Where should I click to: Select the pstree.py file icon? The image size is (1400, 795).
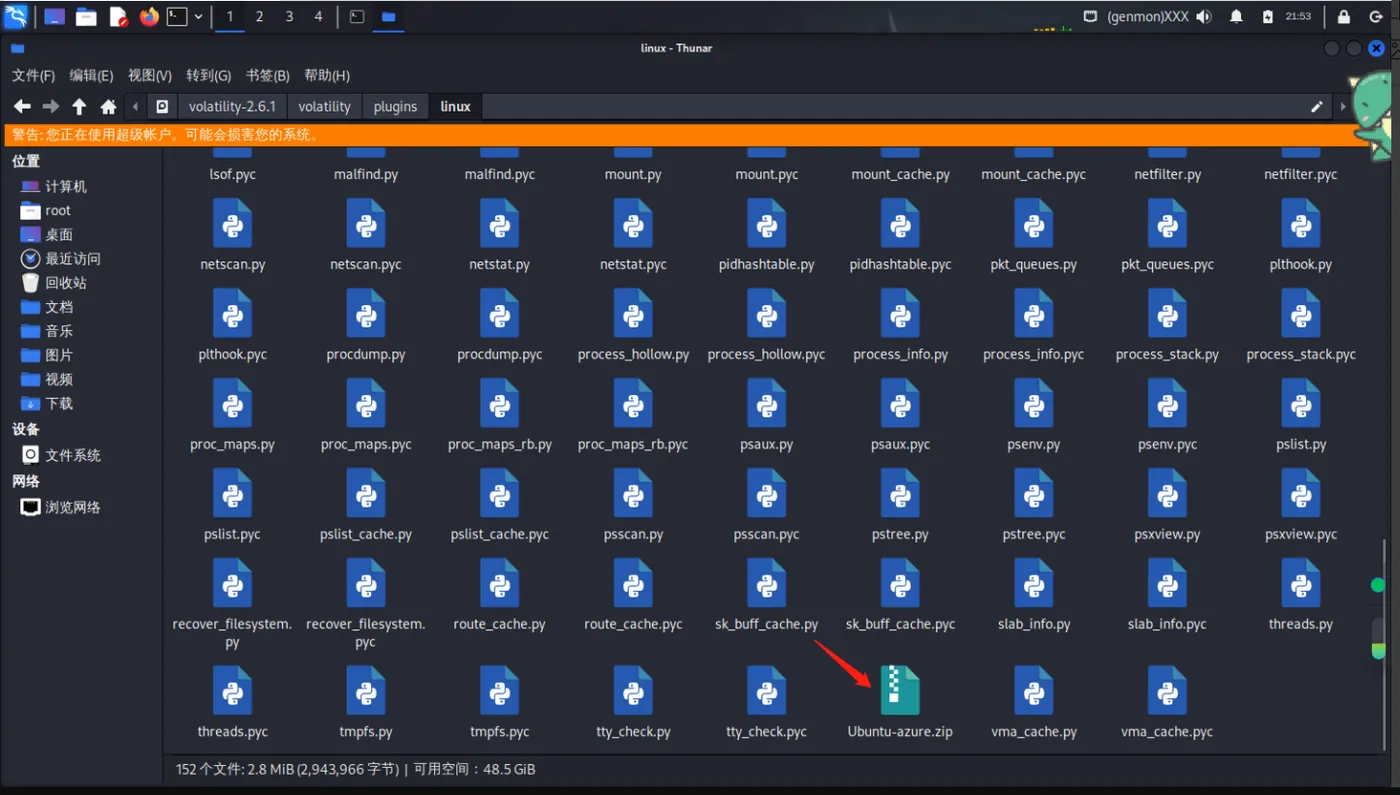900,493
